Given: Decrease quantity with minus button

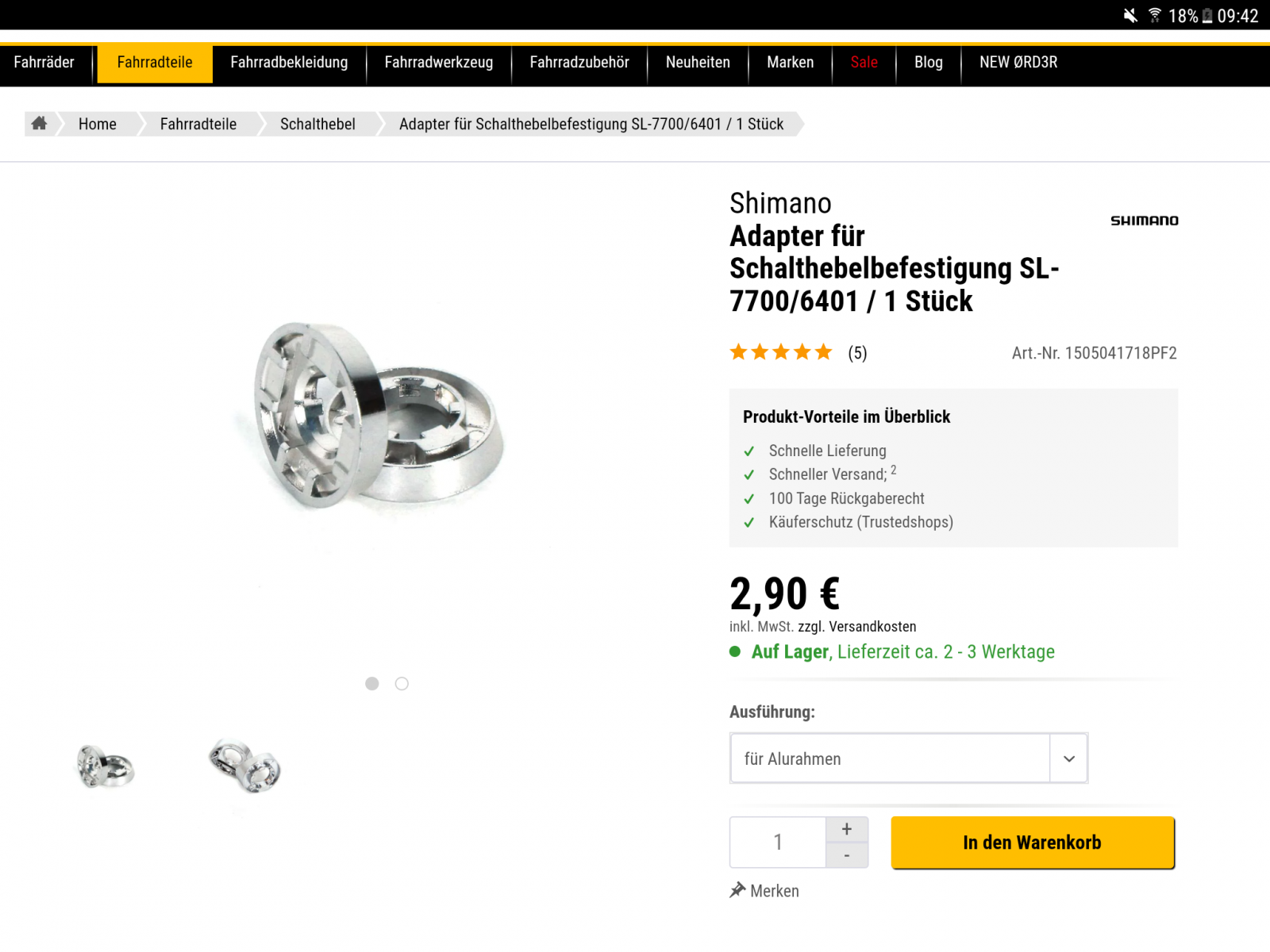Looking at the screenshot, I should 847,855.
